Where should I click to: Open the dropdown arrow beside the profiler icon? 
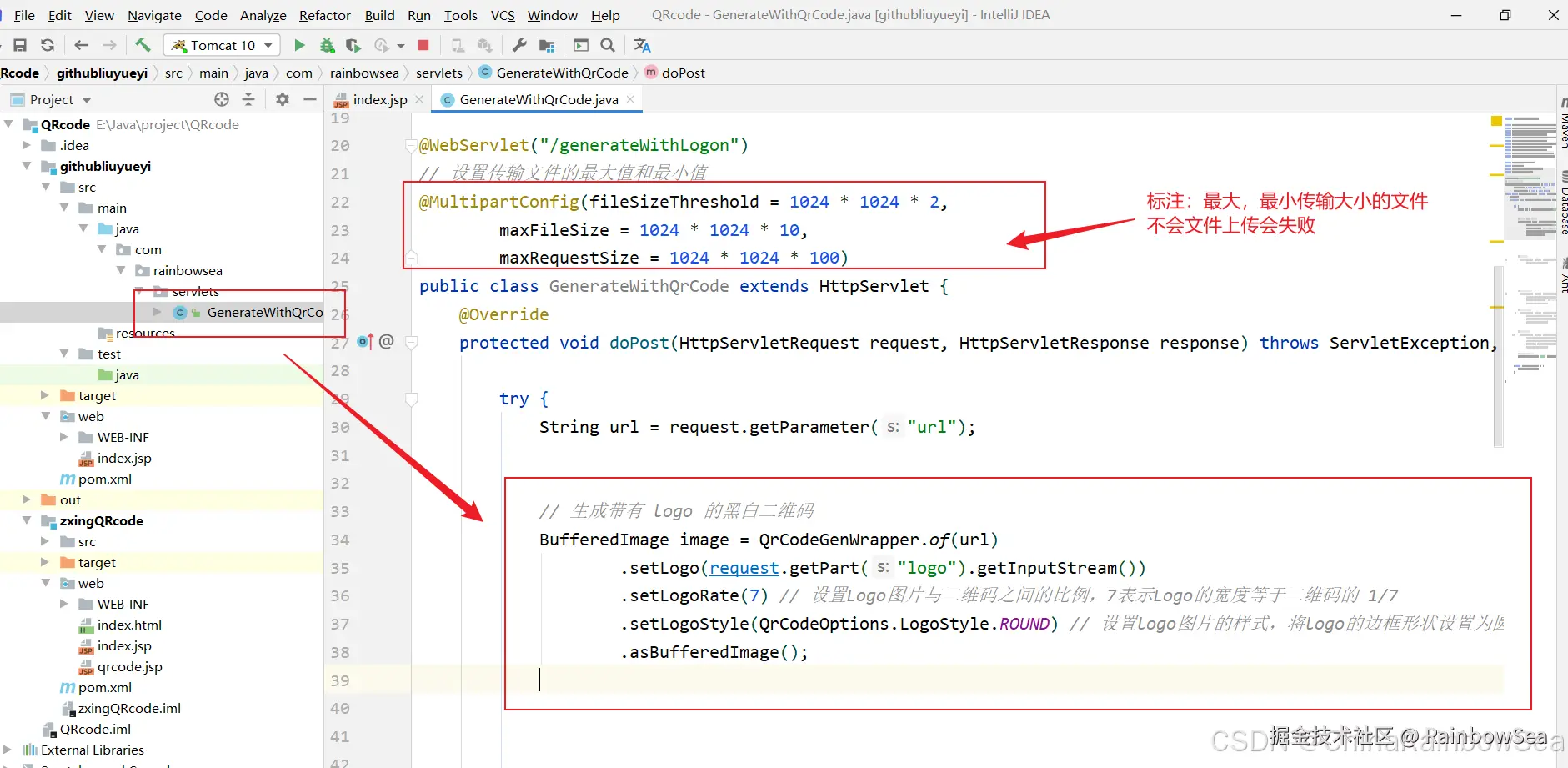click(401, 46)
